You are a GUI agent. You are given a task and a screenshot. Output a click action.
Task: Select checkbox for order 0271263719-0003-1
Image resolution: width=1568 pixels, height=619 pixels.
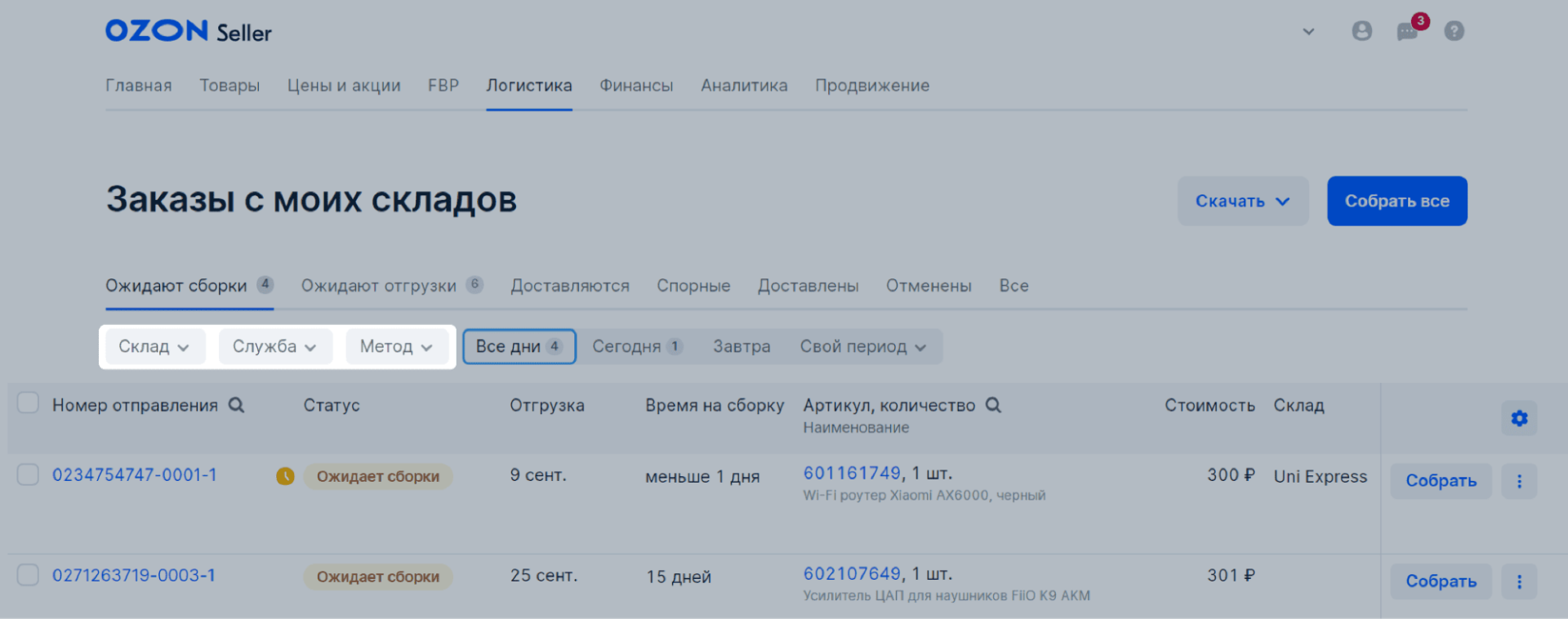click(x=29, y=575)
